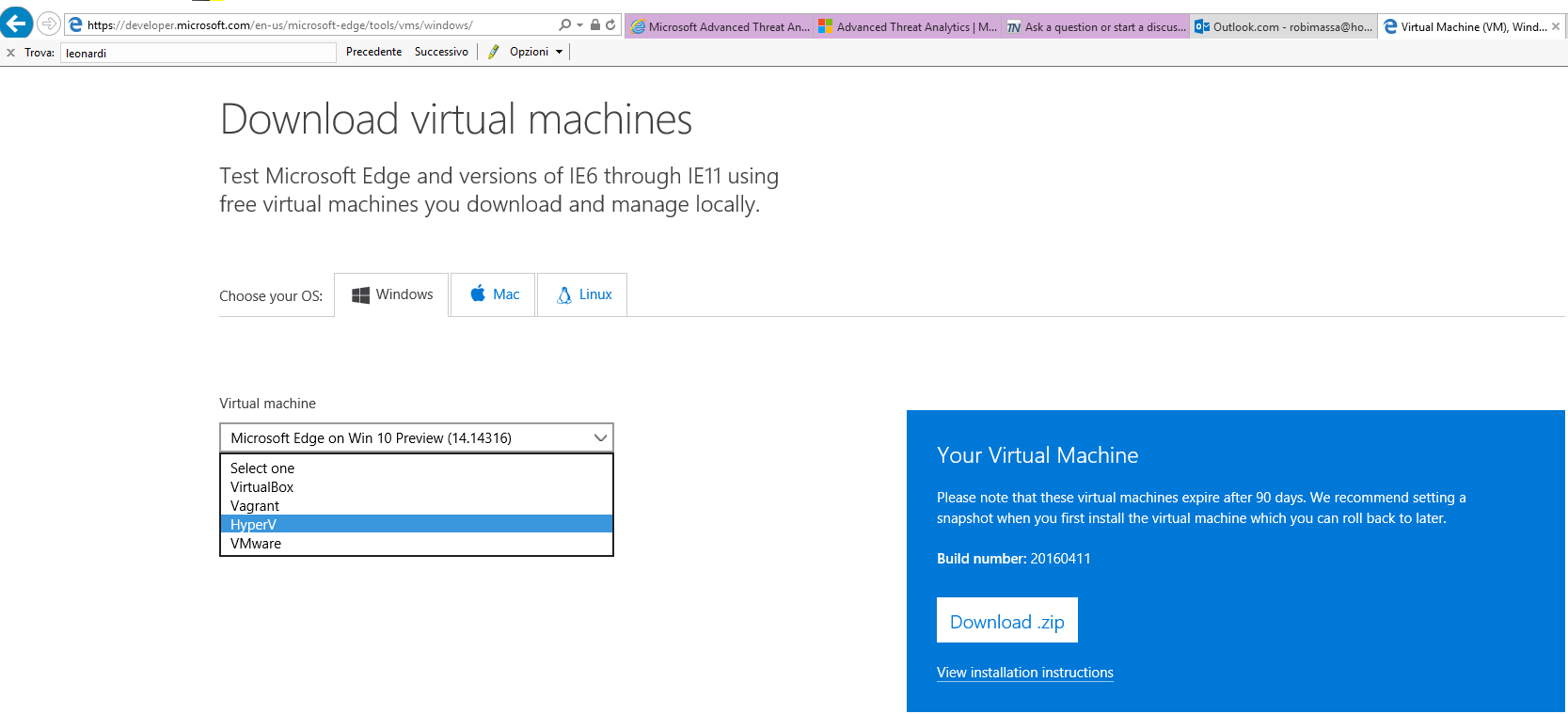1568x714 pixels.
Task: Select the Windows OS tab
Action: pyautogui.click(x=391, y=294)
